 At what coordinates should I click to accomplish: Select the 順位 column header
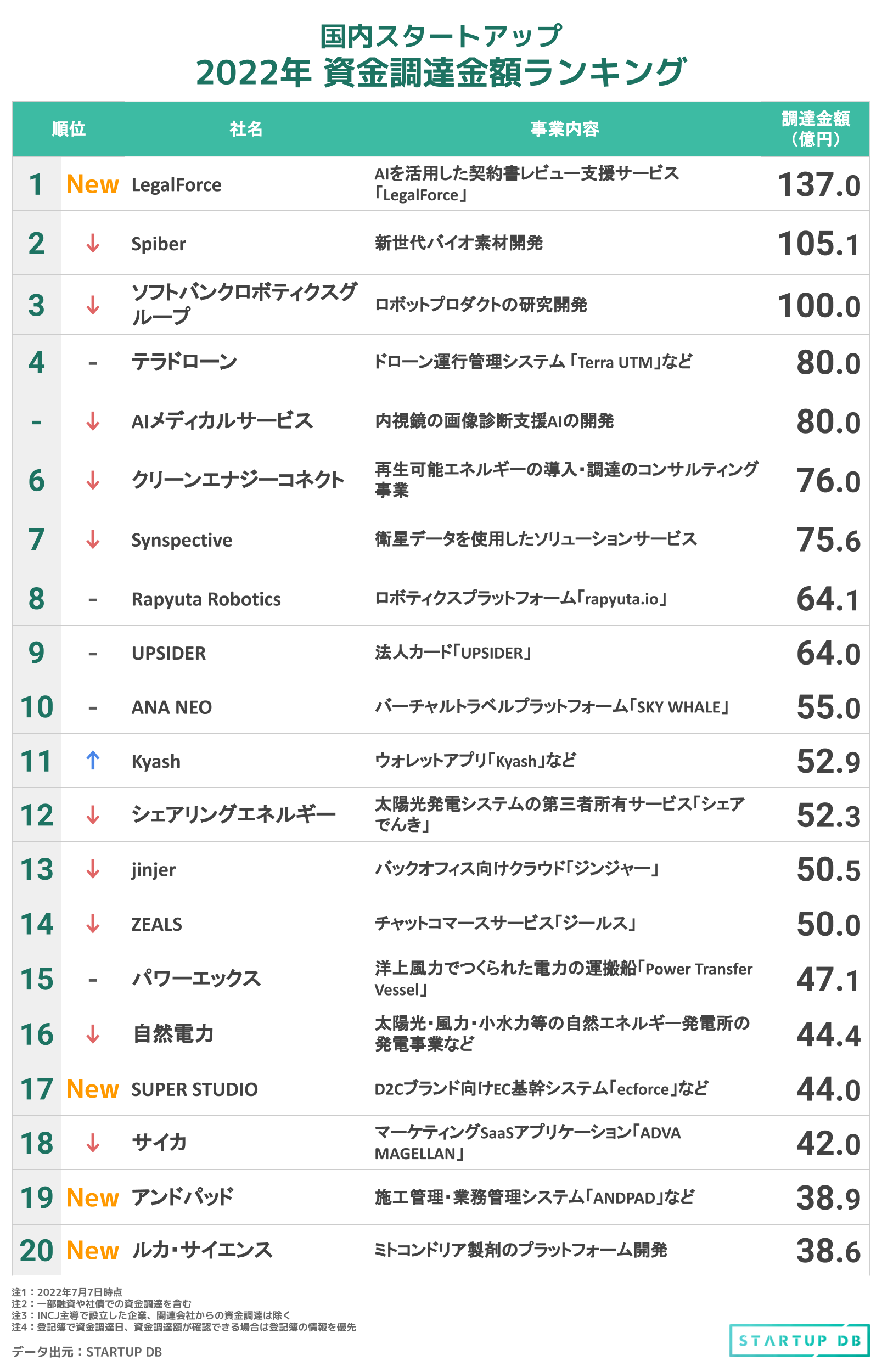(x=69, y=129)
